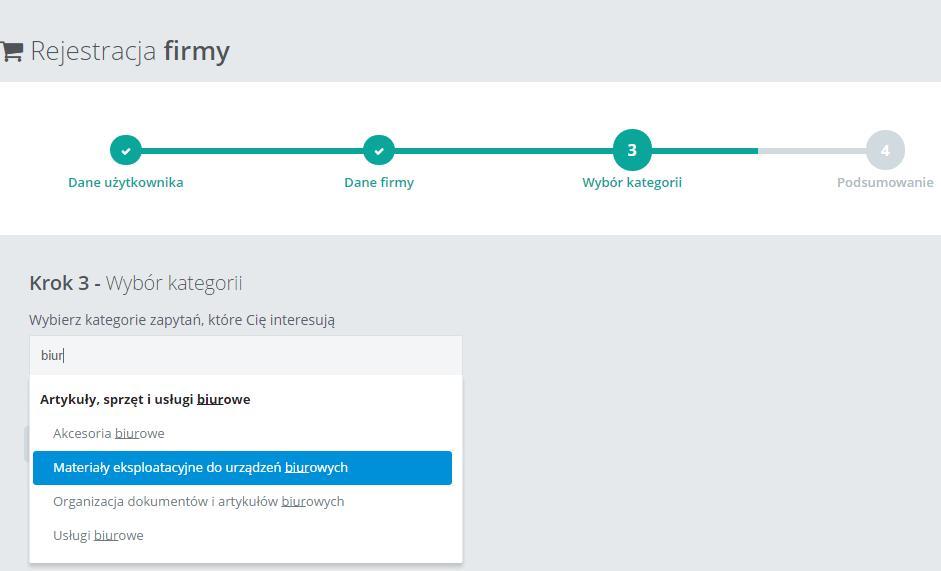Click the Wybór kategorii step label
The image size is (941, 571).
[632, 183]
